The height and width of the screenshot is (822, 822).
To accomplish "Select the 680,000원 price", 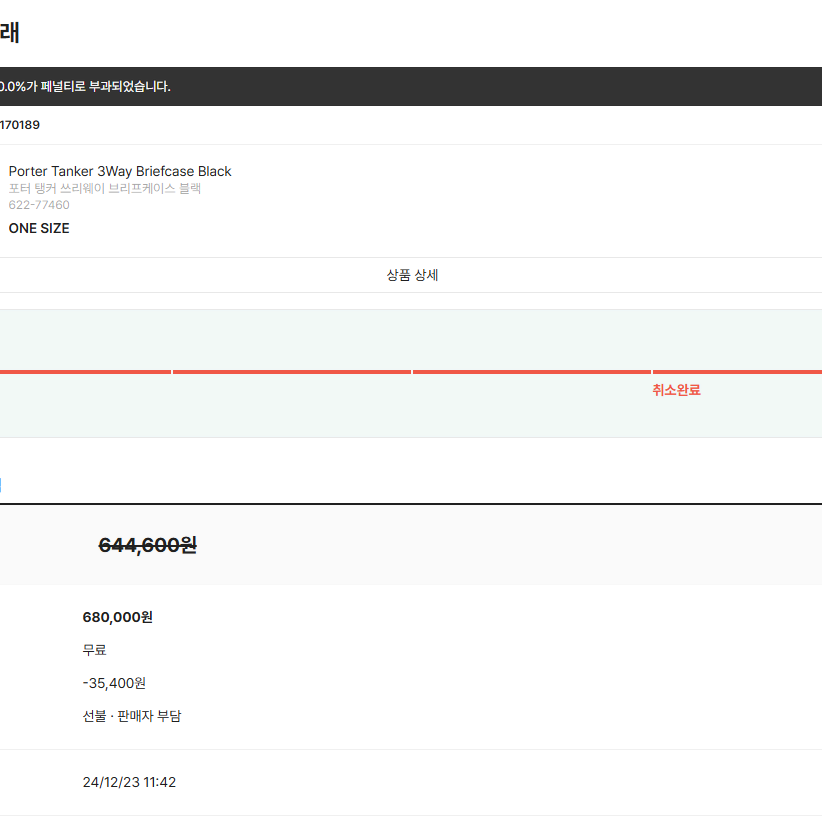I will [x=117, y=618].
